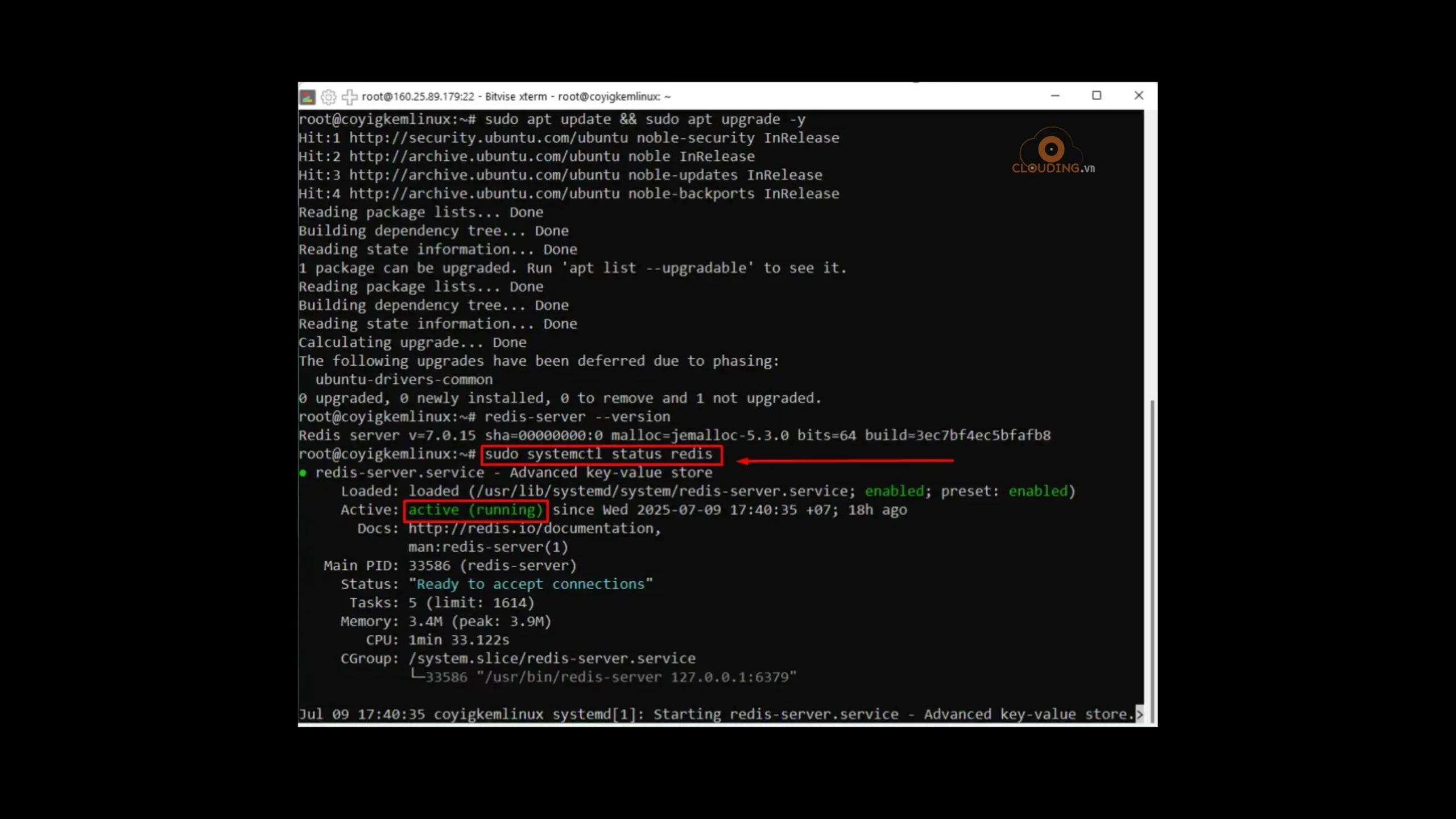Click the 'Loaded: loaded (/usr/lib/systemd/system/redis-server.service' line
The image size is (1456, 819).
pos(708,491)
